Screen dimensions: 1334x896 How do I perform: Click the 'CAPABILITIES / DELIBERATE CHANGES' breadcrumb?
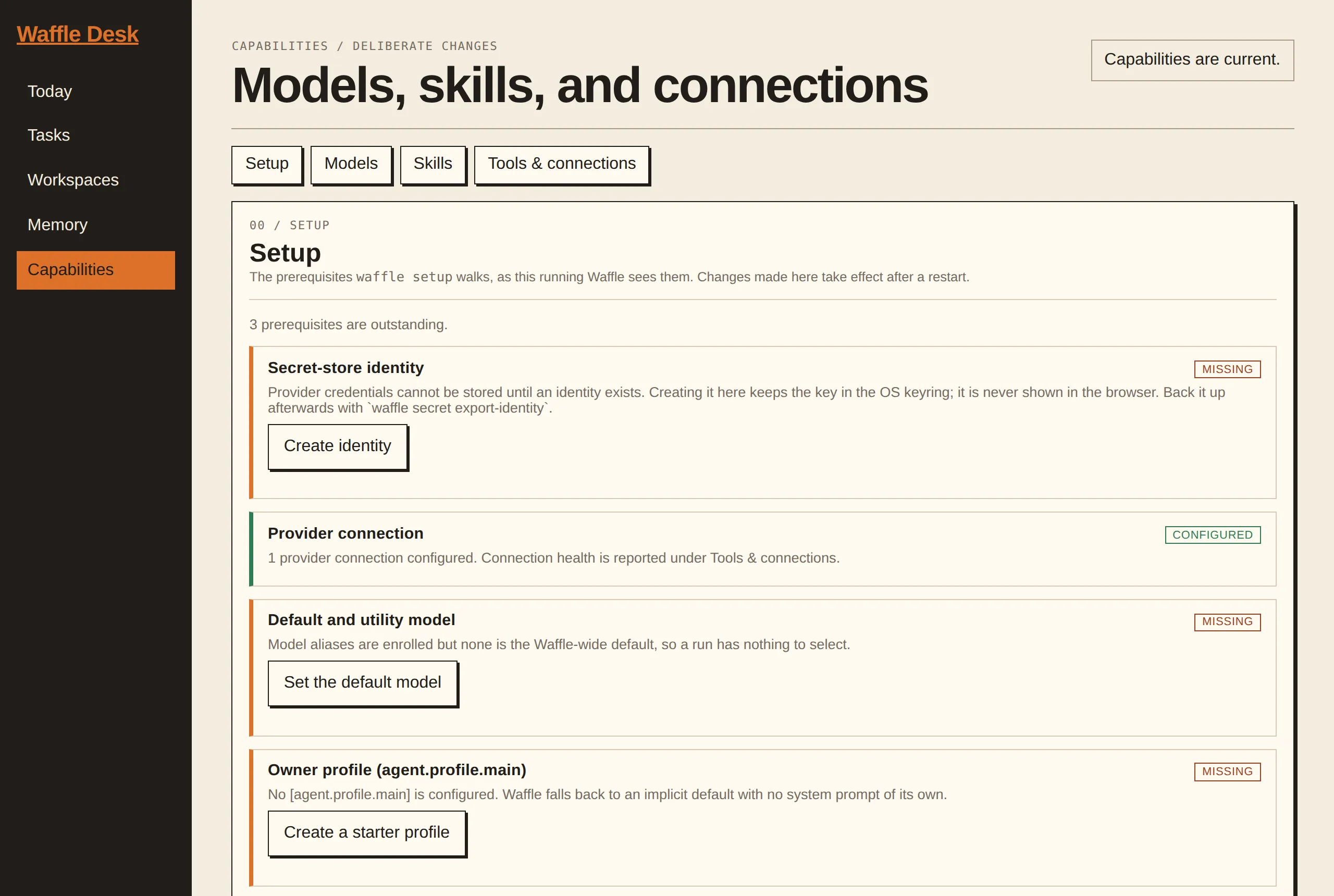(x=364, y=46)
